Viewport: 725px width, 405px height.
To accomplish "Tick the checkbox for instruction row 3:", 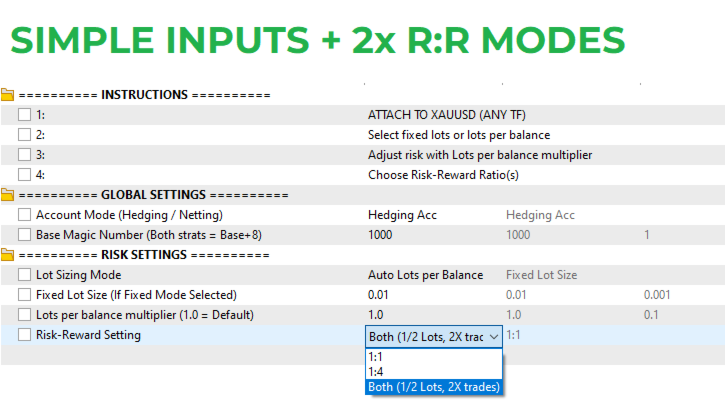I will [x=25, y=154].
